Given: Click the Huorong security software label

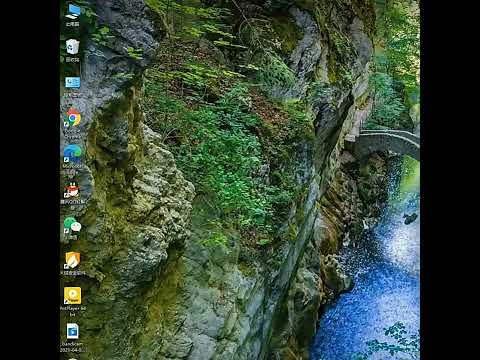Looking at the screenshot, I should coord(73,273).
